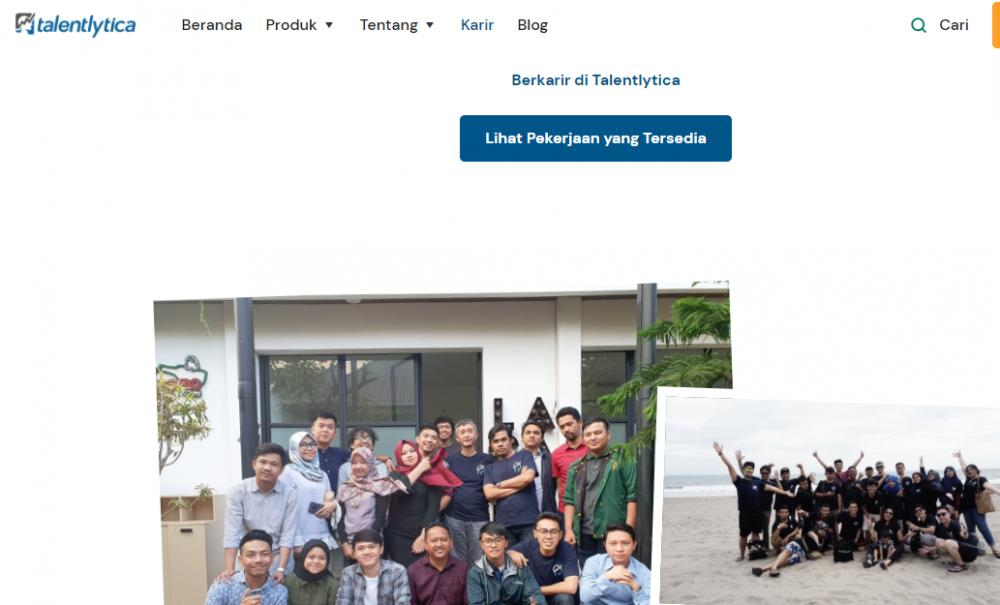Viewport: 1000px width, 605px height.
Task: Select the Karir navigation tab
Action: click(477, 25)
